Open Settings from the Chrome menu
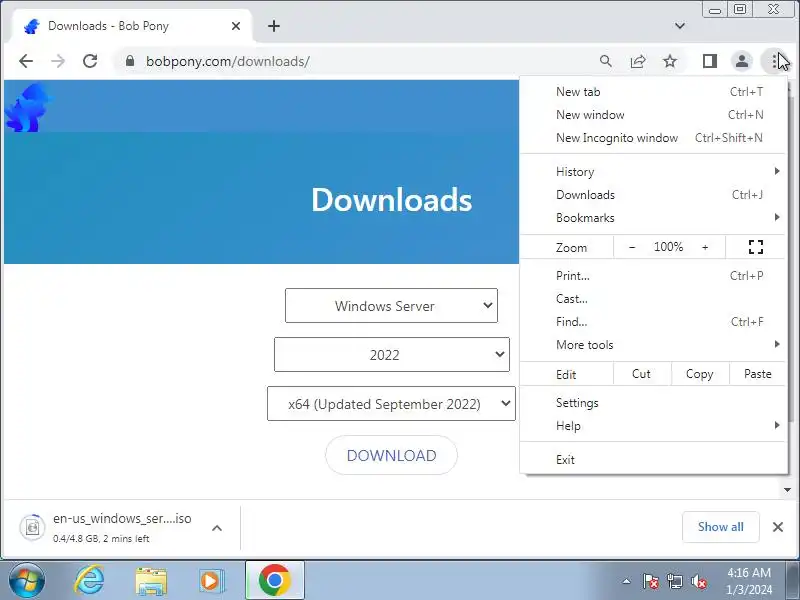800x600 pixels. [653, 403]
